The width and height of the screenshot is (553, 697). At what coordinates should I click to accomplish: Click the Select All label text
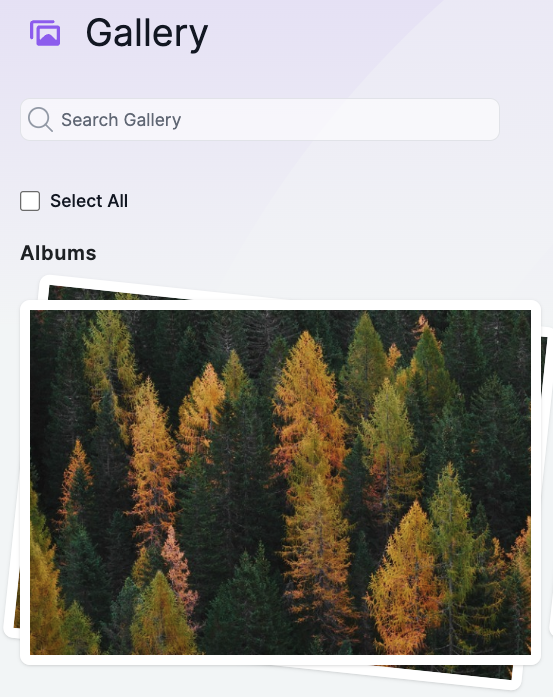pos(89,201)
